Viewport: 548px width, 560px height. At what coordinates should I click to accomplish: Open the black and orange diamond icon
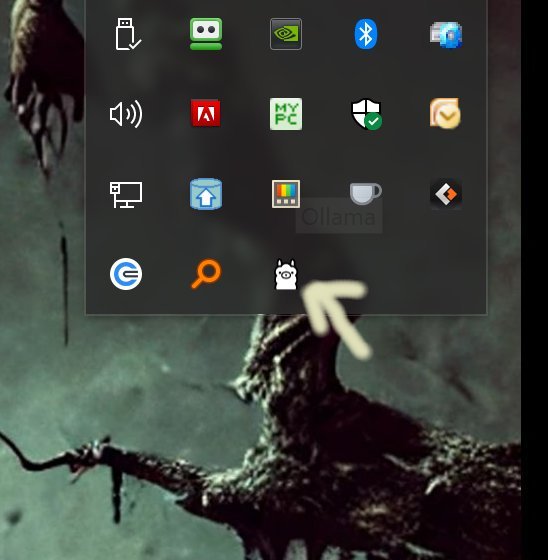pyautogui.click(x=446, y=194)
